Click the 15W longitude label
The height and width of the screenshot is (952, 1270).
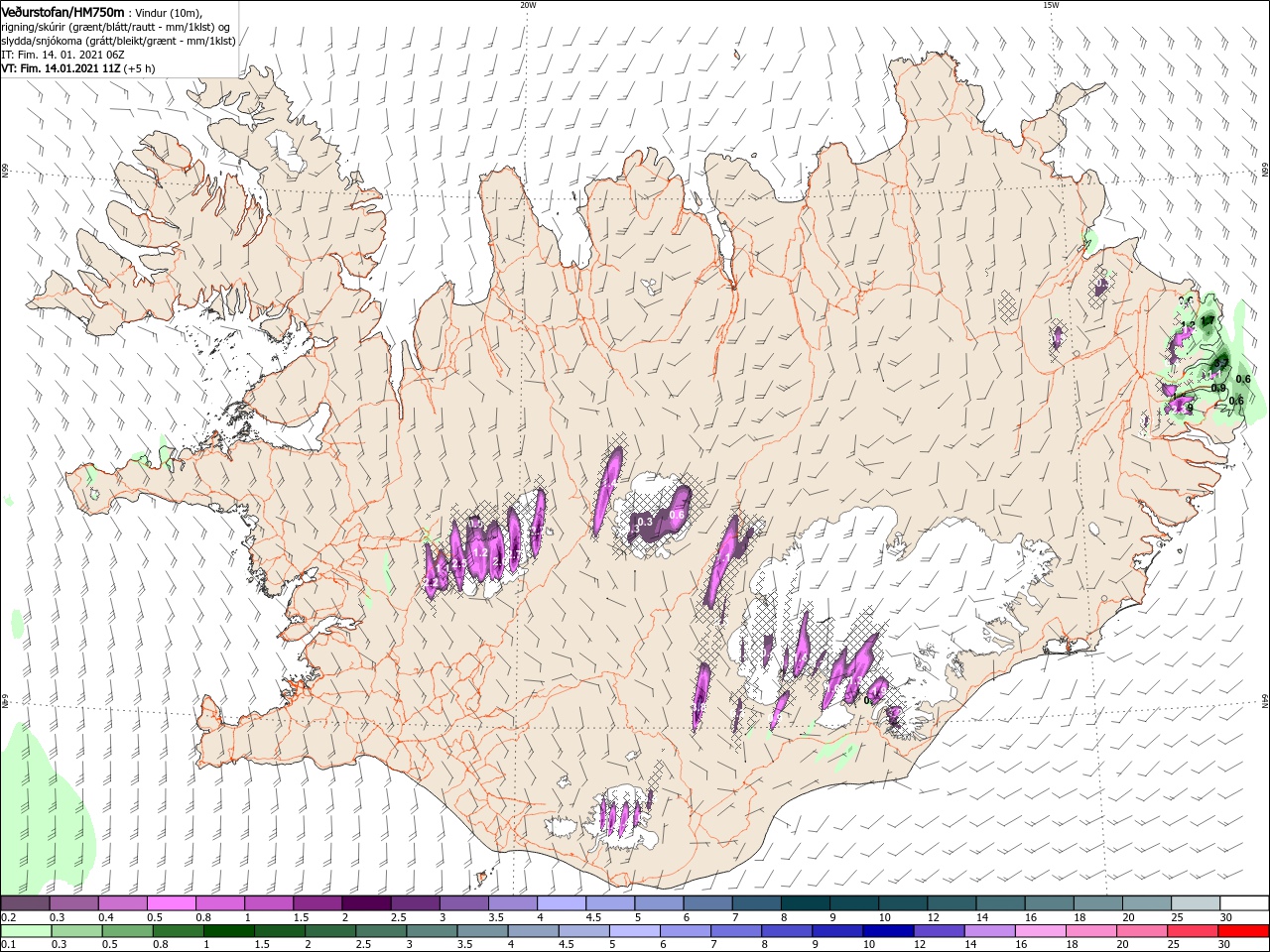1051,5
